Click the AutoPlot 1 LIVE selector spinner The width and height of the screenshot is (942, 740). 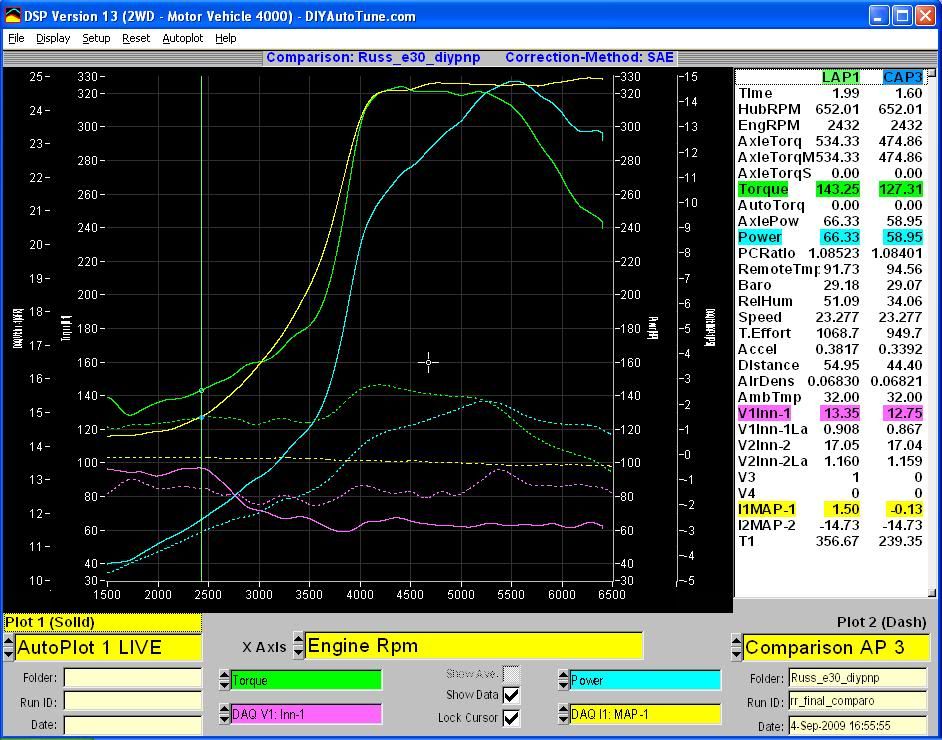(8, 647)
